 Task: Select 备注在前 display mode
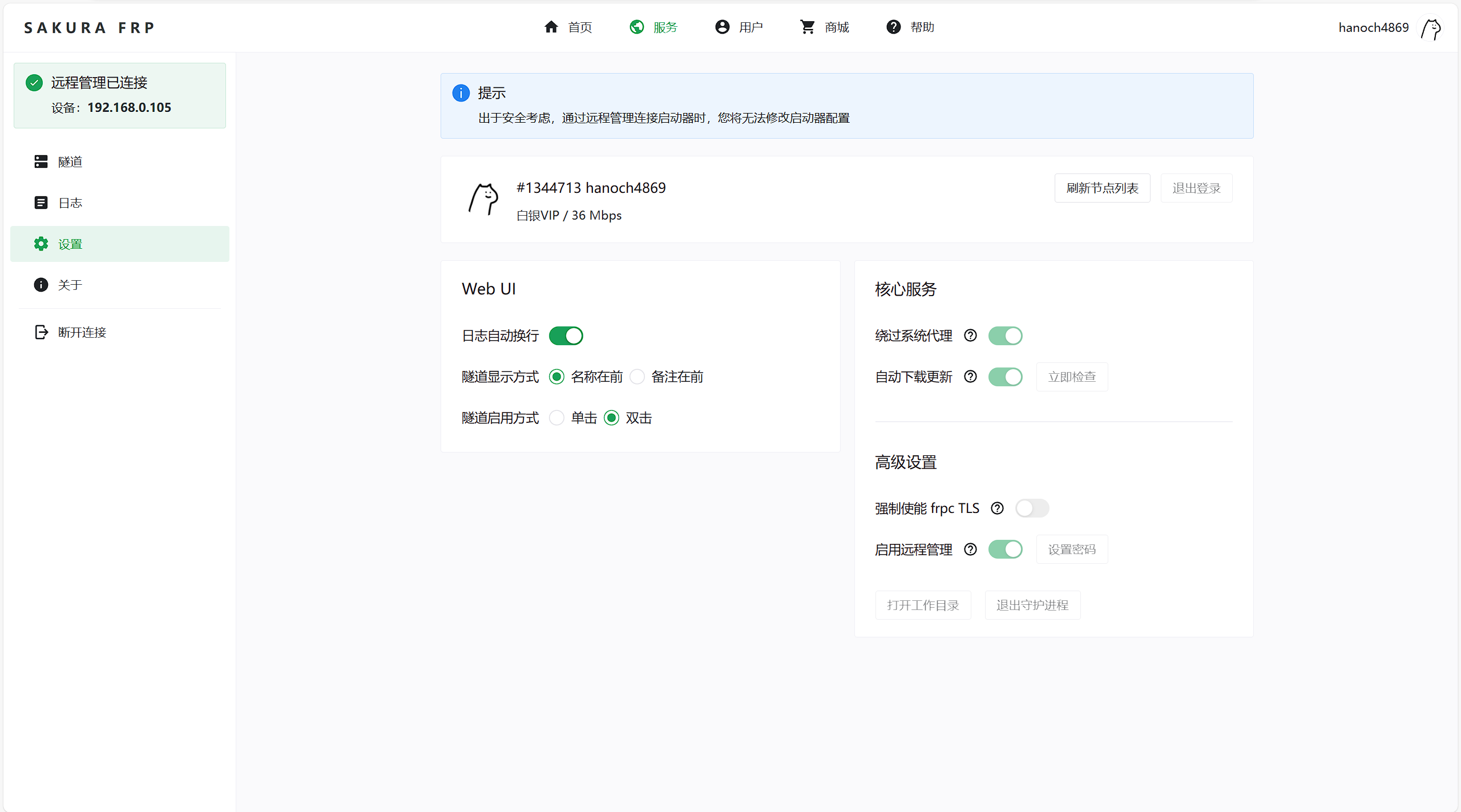click(x=637, y=377)
